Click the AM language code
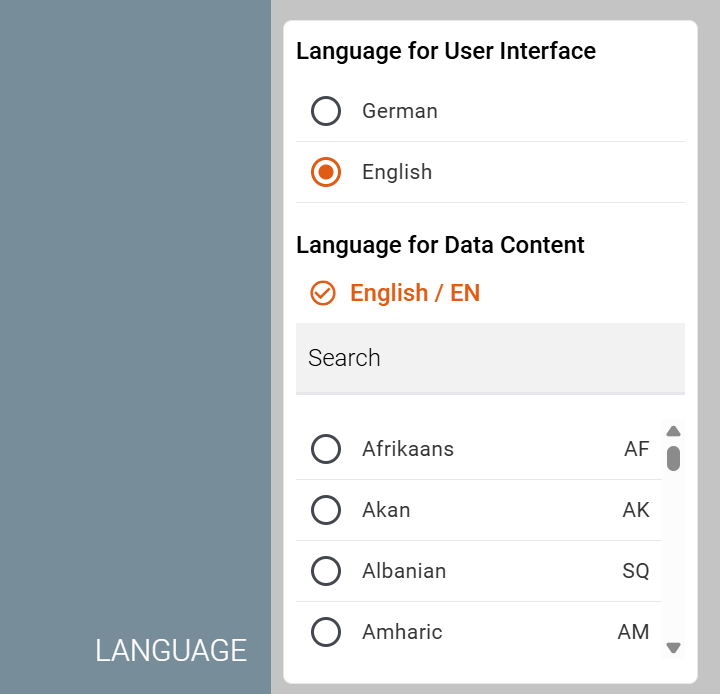 633,632
